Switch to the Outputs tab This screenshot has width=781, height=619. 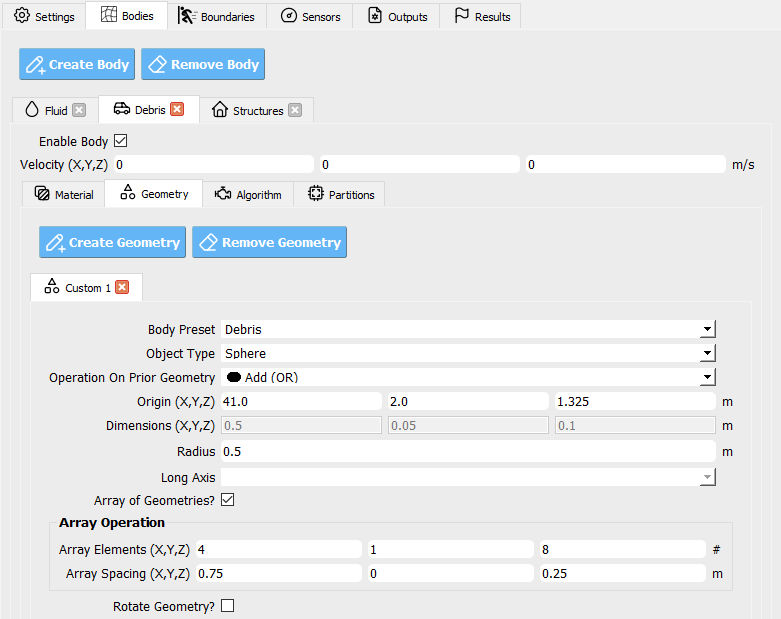[x=396, y=16]
